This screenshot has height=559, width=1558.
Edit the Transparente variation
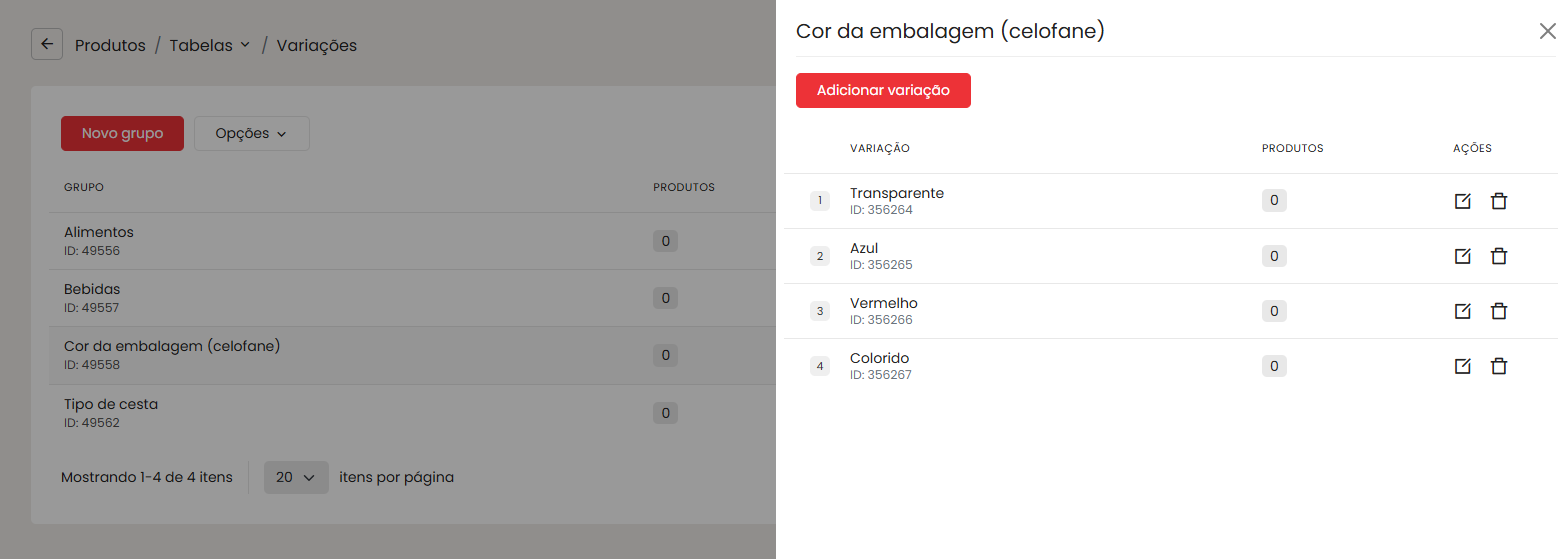tap(1462, 201)
